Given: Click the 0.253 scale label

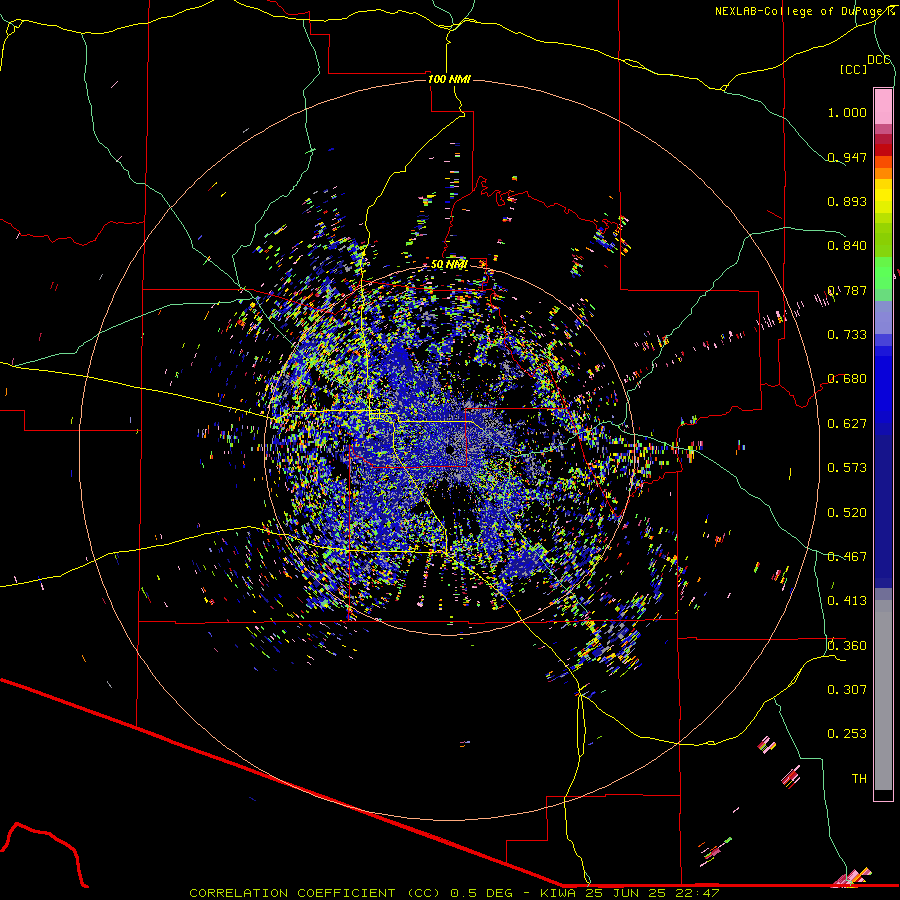Looking at the screenshot, I should [x=847, y=734].
